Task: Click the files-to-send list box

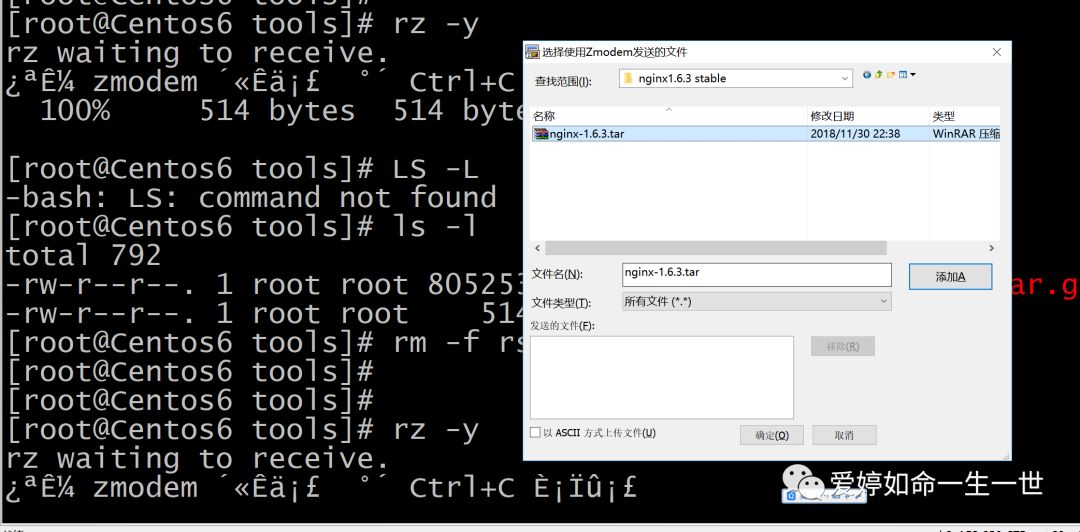Action: 661,377
